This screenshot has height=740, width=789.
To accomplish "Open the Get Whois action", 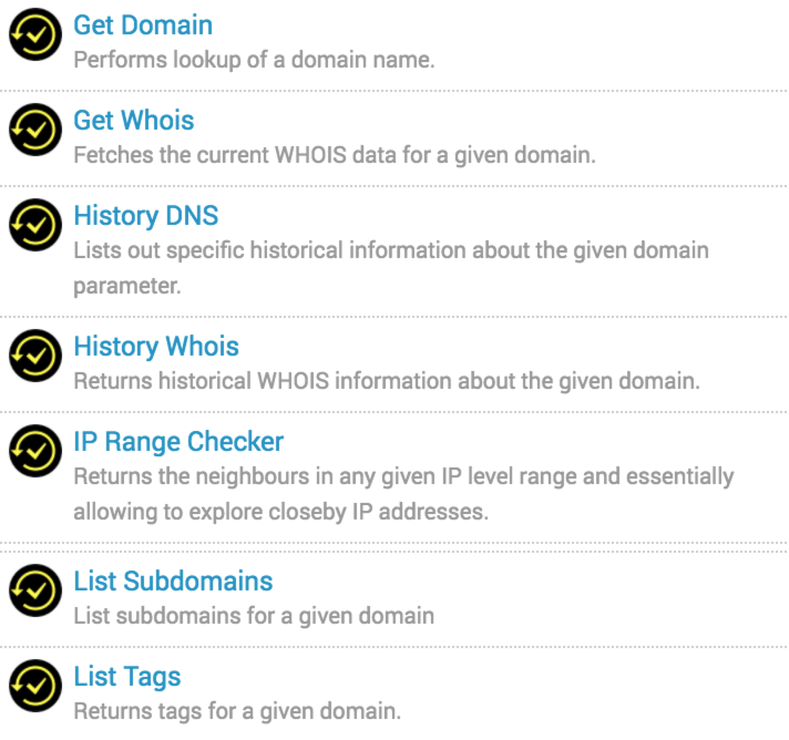I will pyautogui.click(x=134, y=120).
